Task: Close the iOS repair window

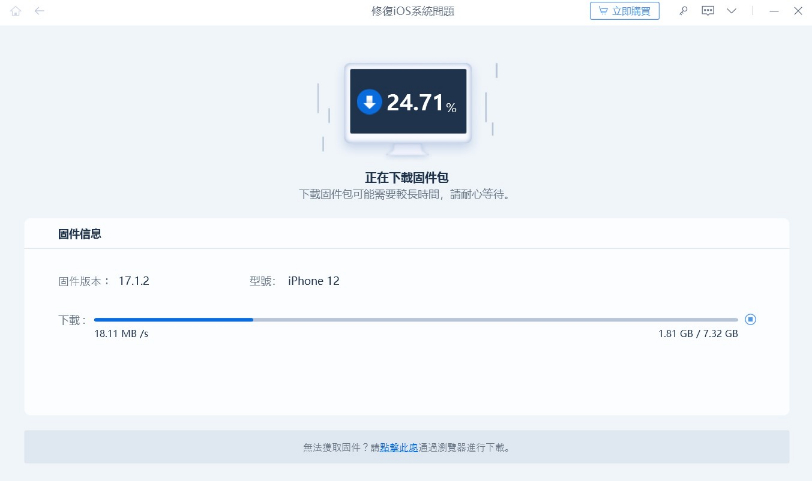Action: pos(797,11)
